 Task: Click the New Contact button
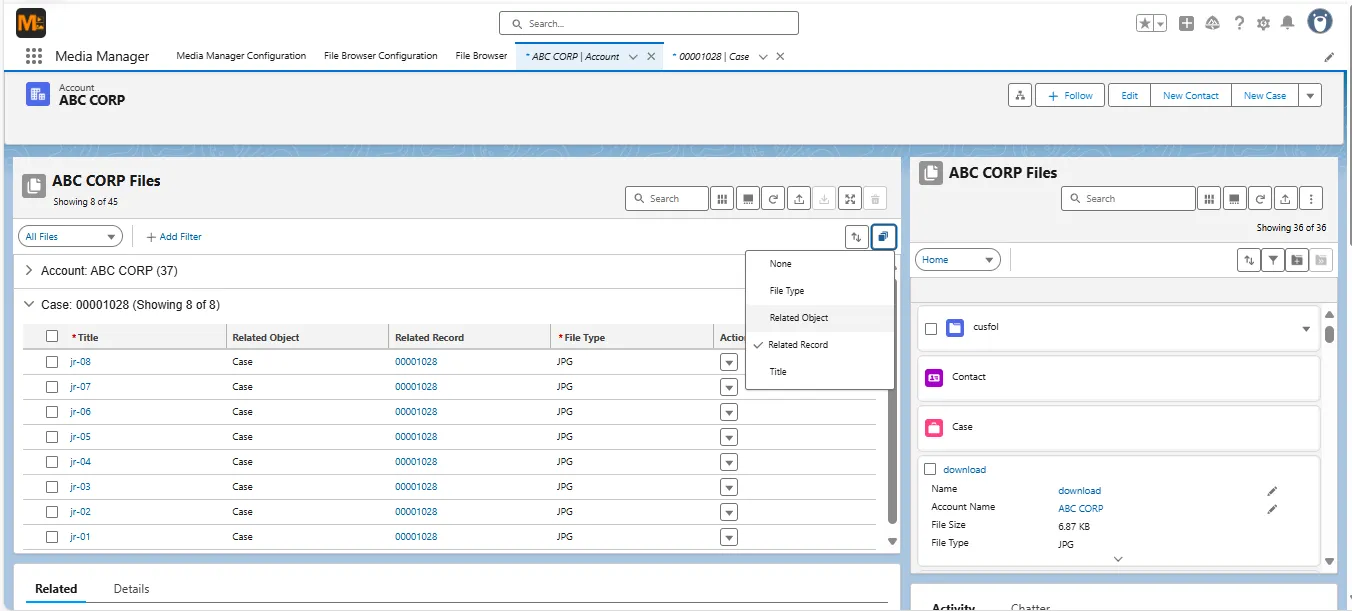click(x=1191, y=95)
